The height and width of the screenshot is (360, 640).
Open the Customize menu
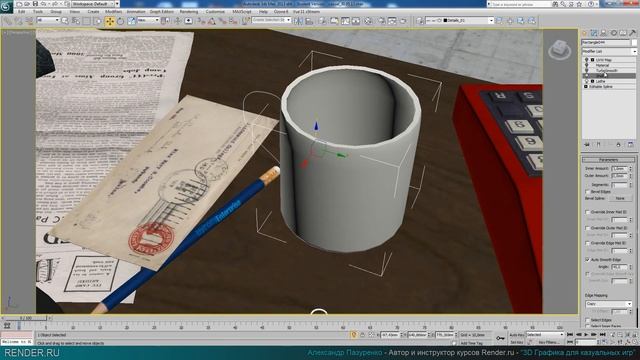pos(215,12)
